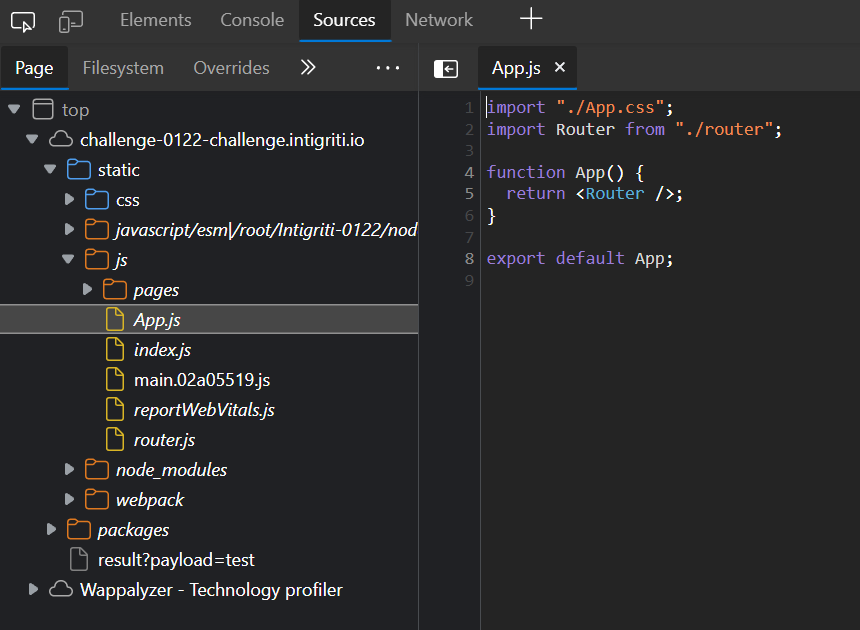Switch to the Network tab

click(x=438, y=20)
